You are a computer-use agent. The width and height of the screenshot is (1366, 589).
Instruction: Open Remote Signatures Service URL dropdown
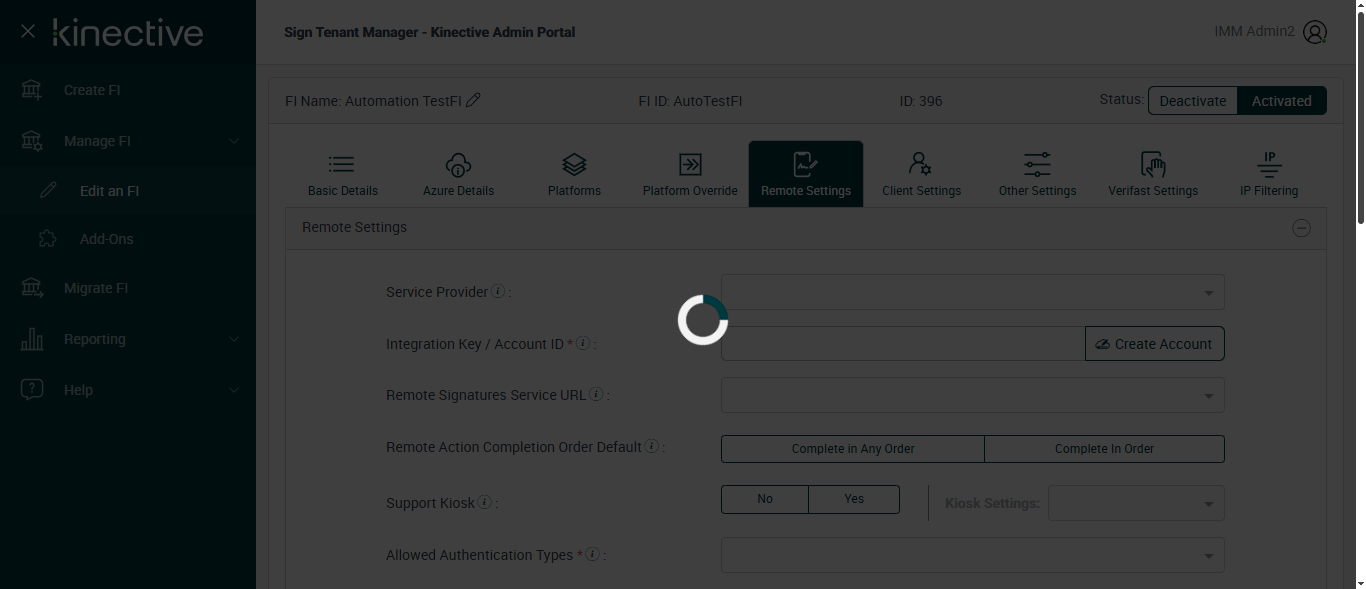coord(972,395)
